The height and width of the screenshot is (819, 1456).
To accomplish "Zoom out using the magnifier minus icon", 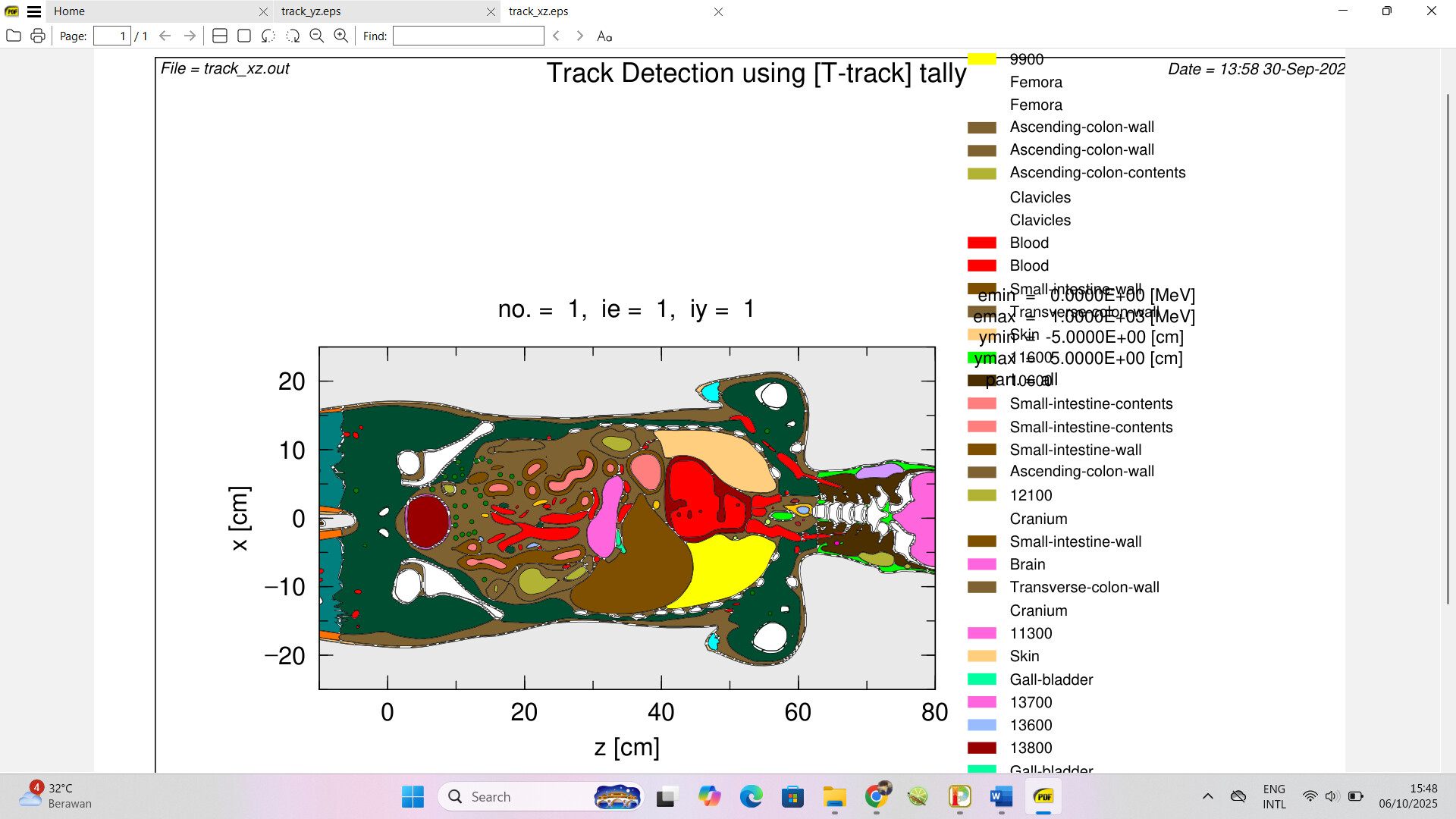I will pyautogui.click(x=317, y=36).
